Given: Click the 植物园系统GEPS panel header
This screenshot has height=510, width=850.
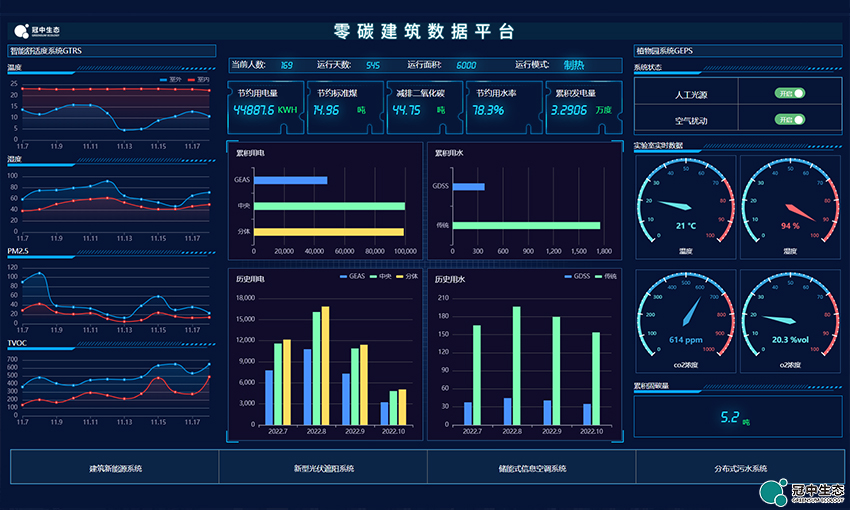Looking at the screenshot, I should [x=734, y=50].
